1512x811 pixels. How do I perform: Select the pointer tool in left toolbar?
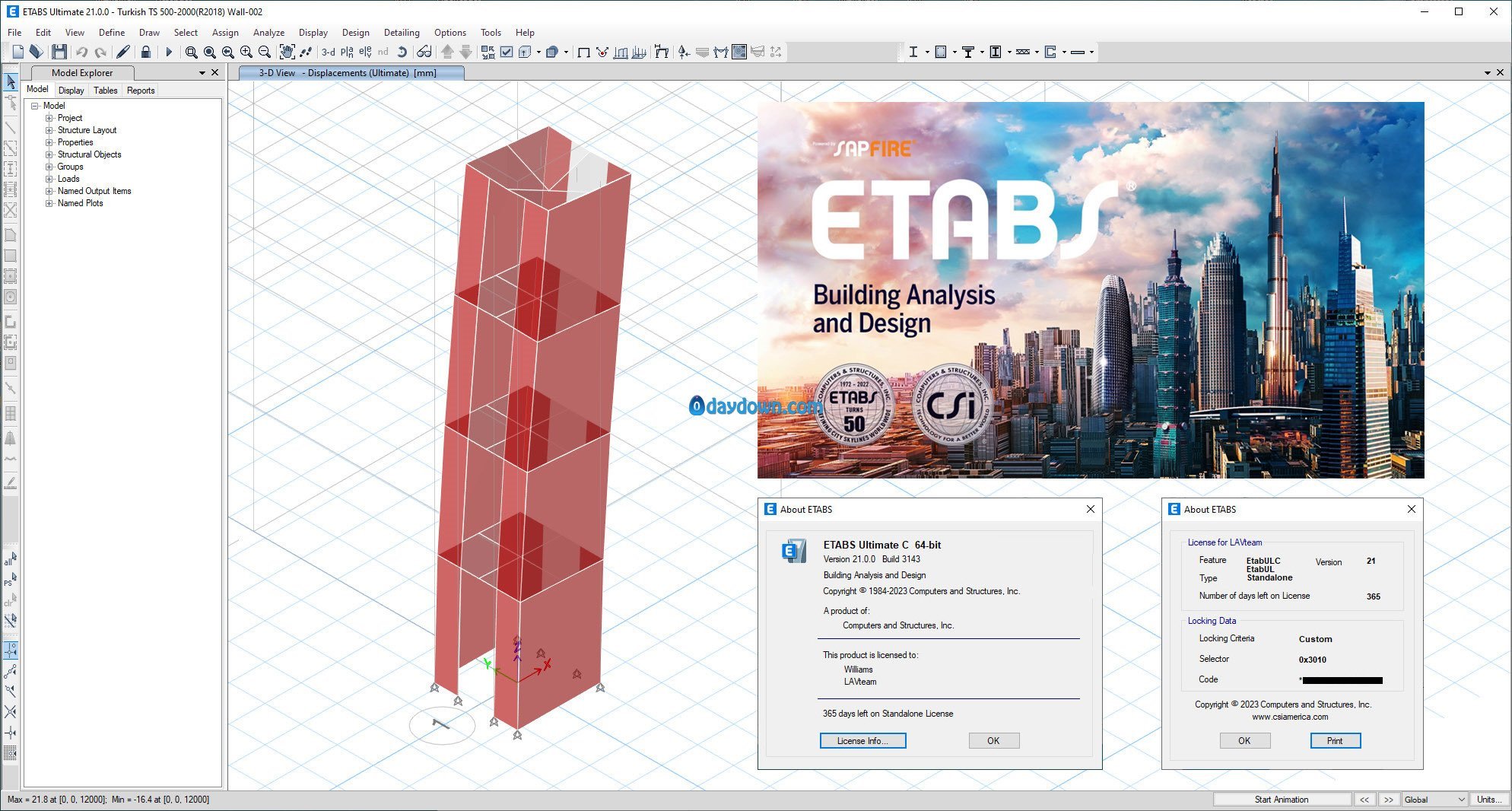11,81
